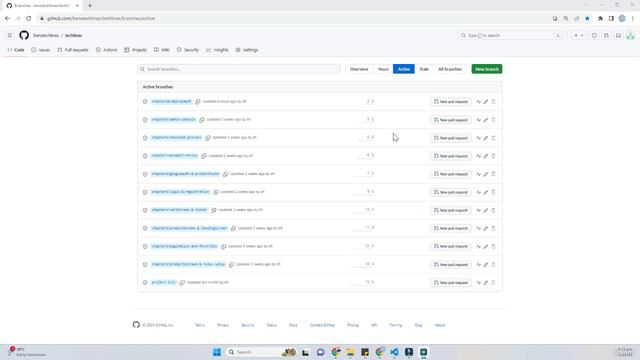Go to the Actions tab
The width and height of the screenshot is (640, 360).
pos(107,50)
